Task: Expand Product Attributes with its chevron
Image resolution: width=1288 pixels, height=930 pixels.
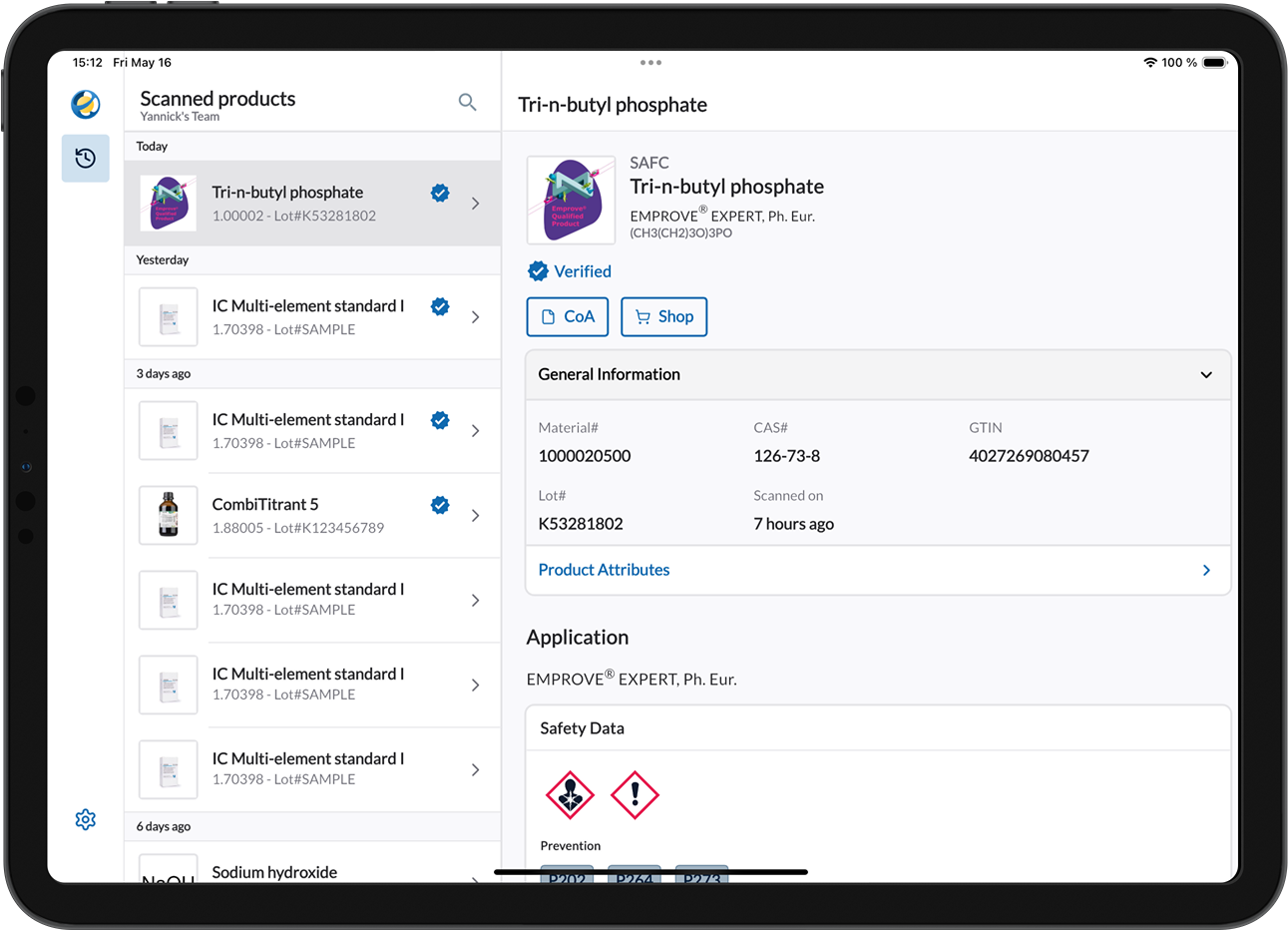Action: coord(1205,570)
